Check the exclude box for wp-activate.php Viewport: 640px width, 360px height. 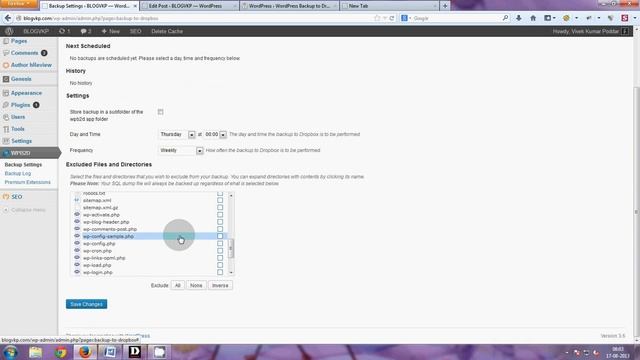(x=220, y=214)
